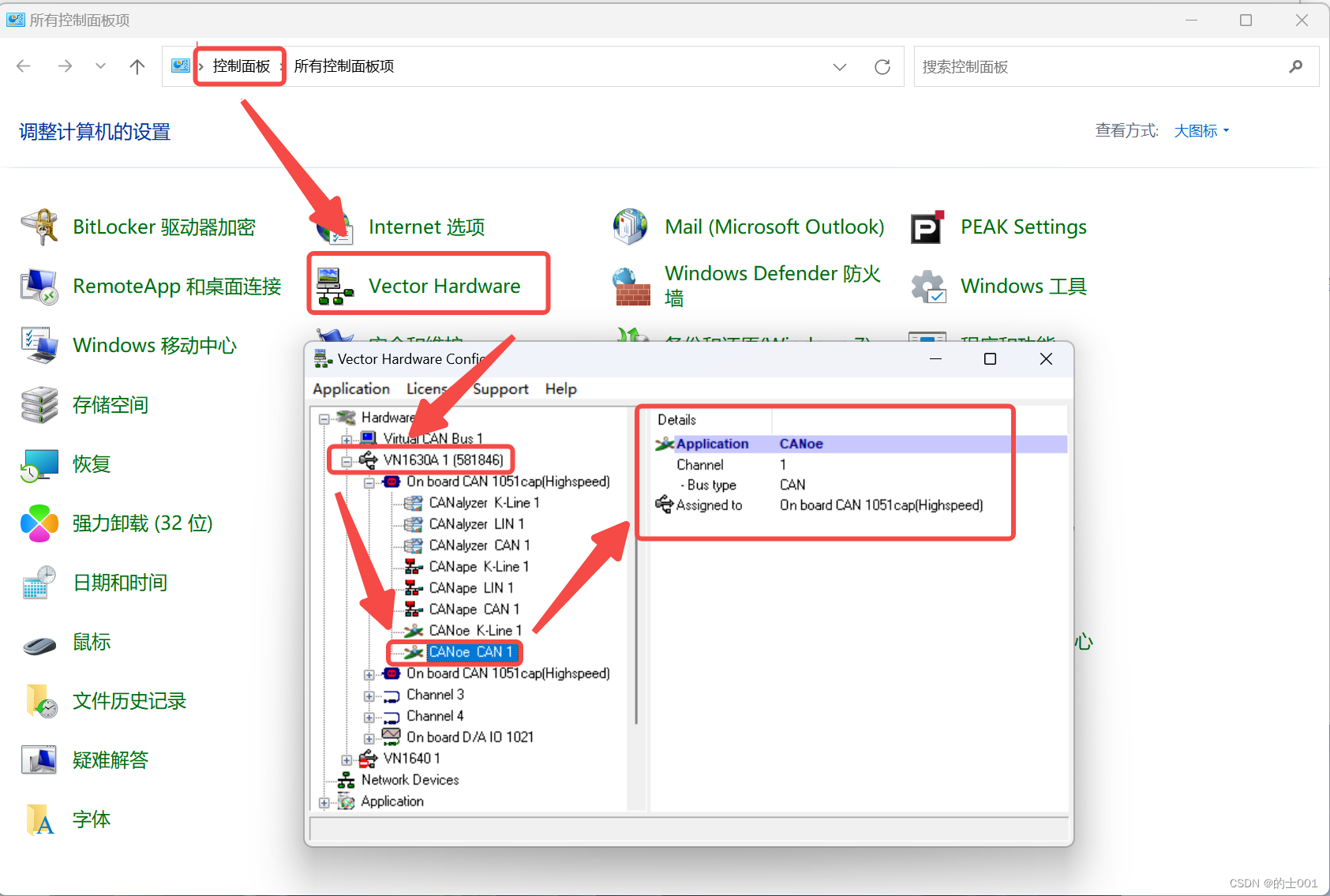The width and height of the screenshot is (1330, 896).
Task: Click control panel icon in address bar
Action: coord(181,66)
